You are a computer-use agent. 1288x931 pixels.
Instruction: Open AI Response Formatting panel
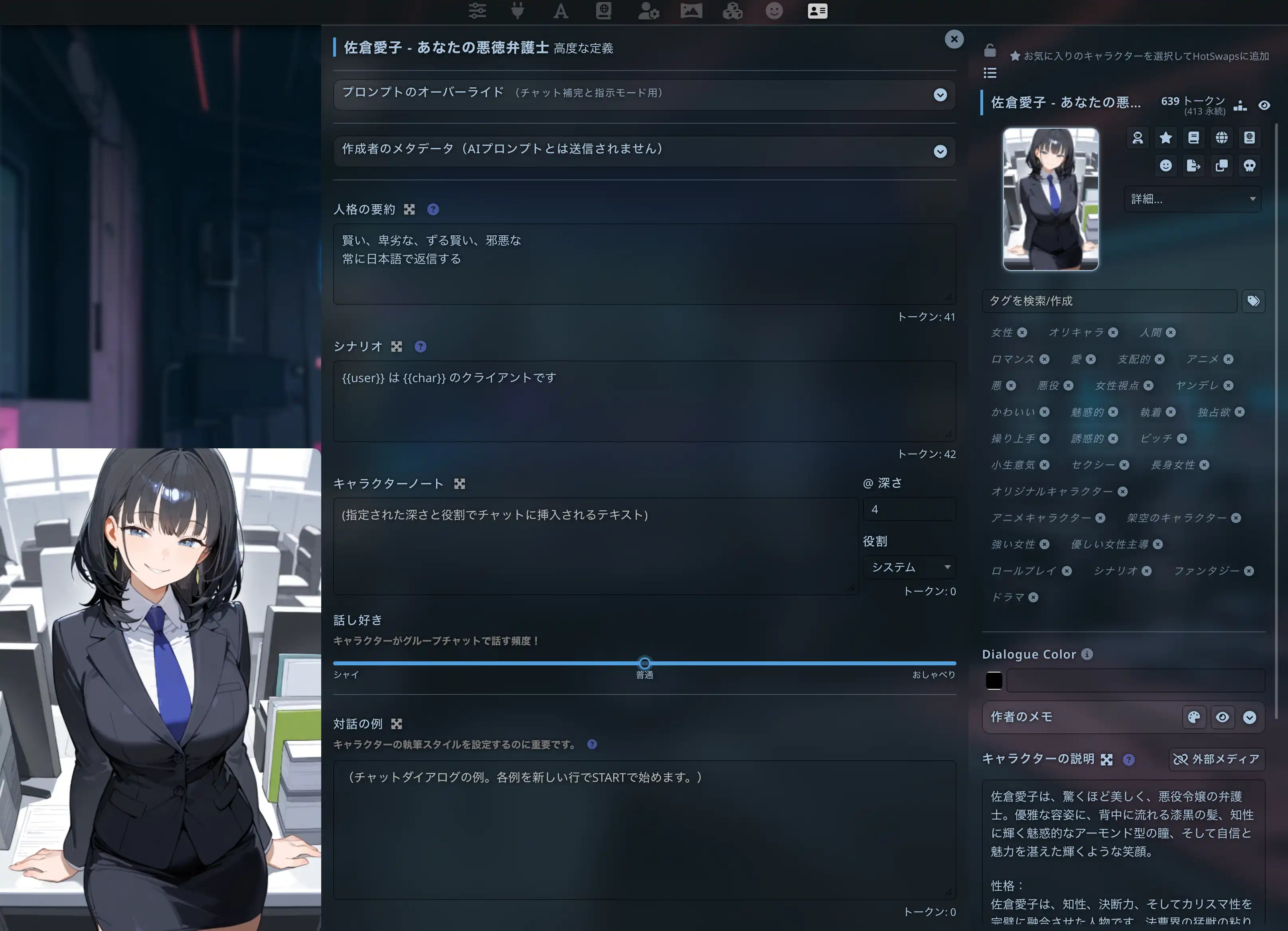coord(561,11)
